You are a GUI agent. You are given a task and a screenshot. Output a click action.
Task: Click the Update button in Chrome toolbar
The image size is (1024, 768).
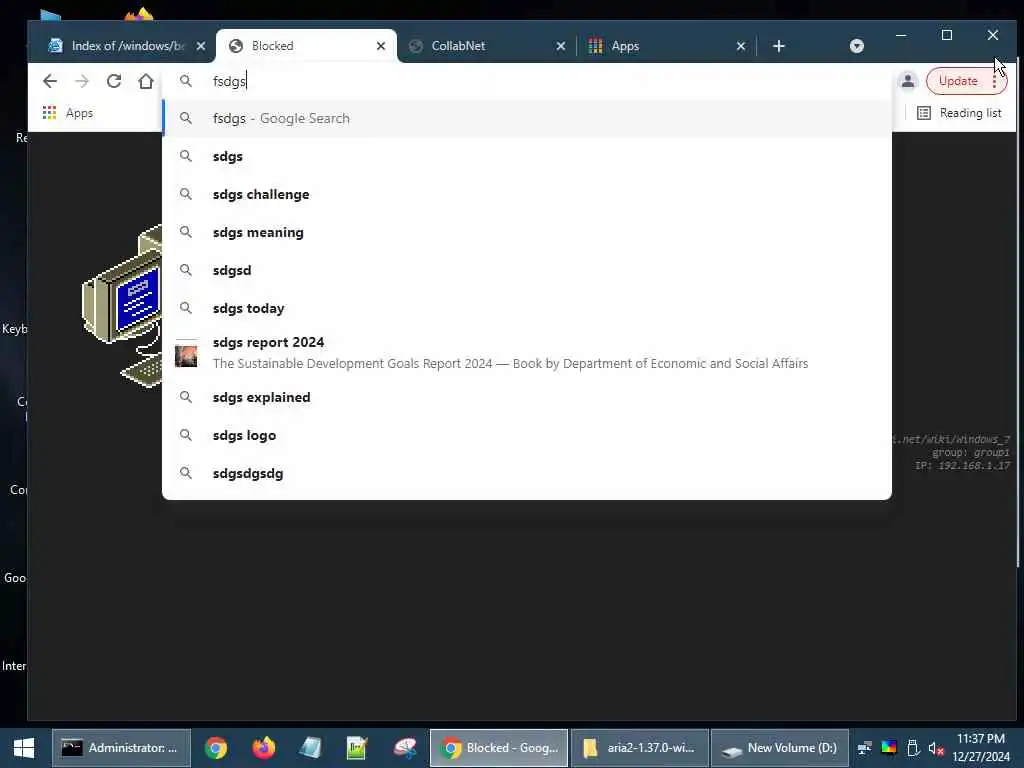pos(958,81)
